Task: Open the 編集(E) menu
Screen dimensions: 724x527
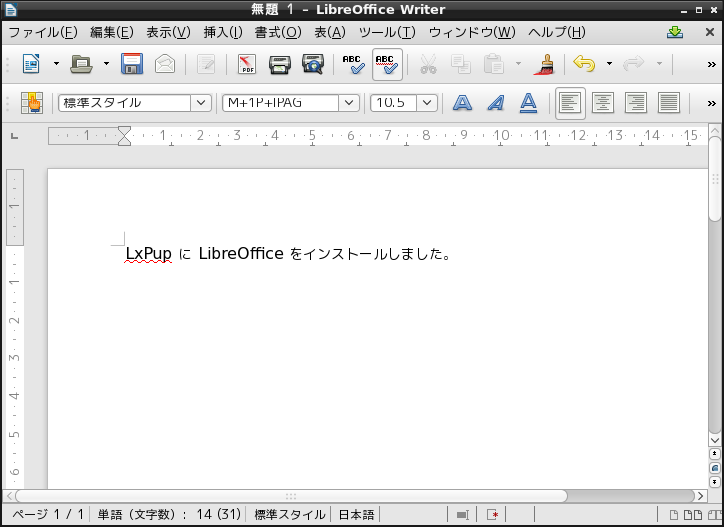Action: (x=112, y=32)
